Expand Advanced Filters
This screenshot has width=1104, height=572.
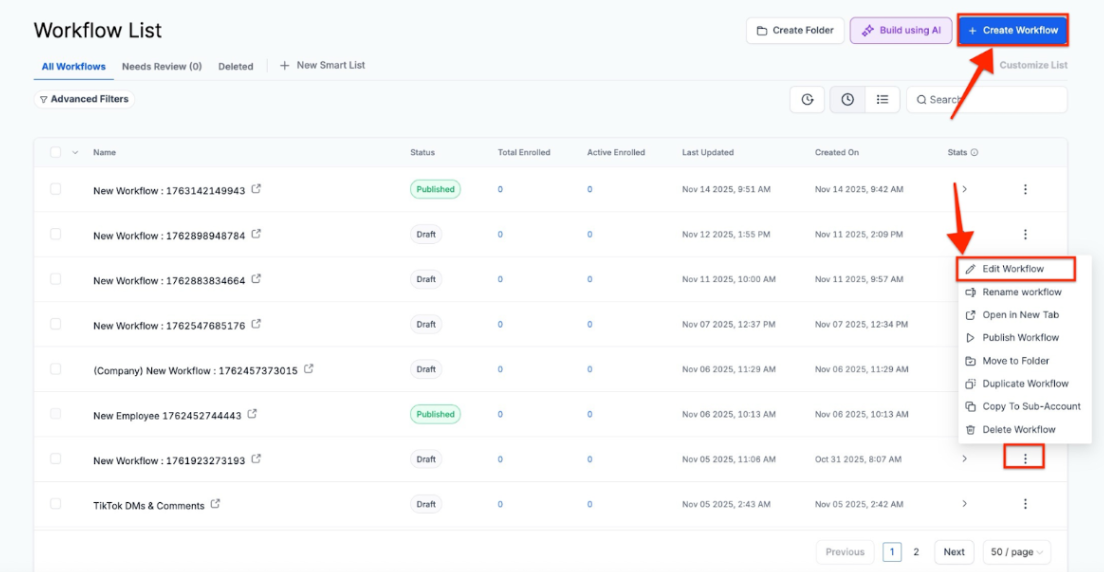click(83, 99)
